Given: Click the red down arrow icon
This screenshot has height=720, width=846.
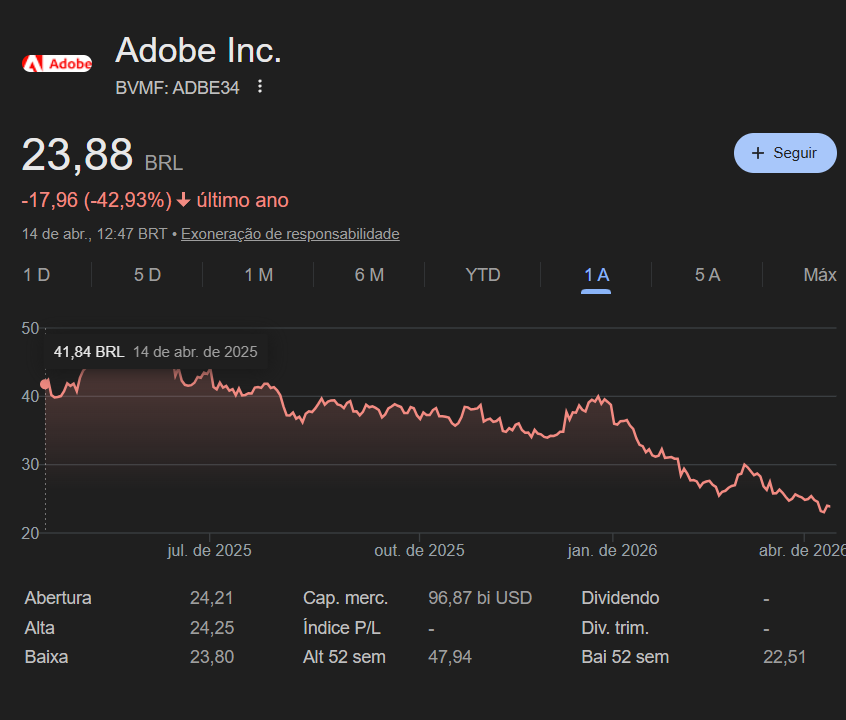Looking at the screenshot, I should tap(183, 200).
